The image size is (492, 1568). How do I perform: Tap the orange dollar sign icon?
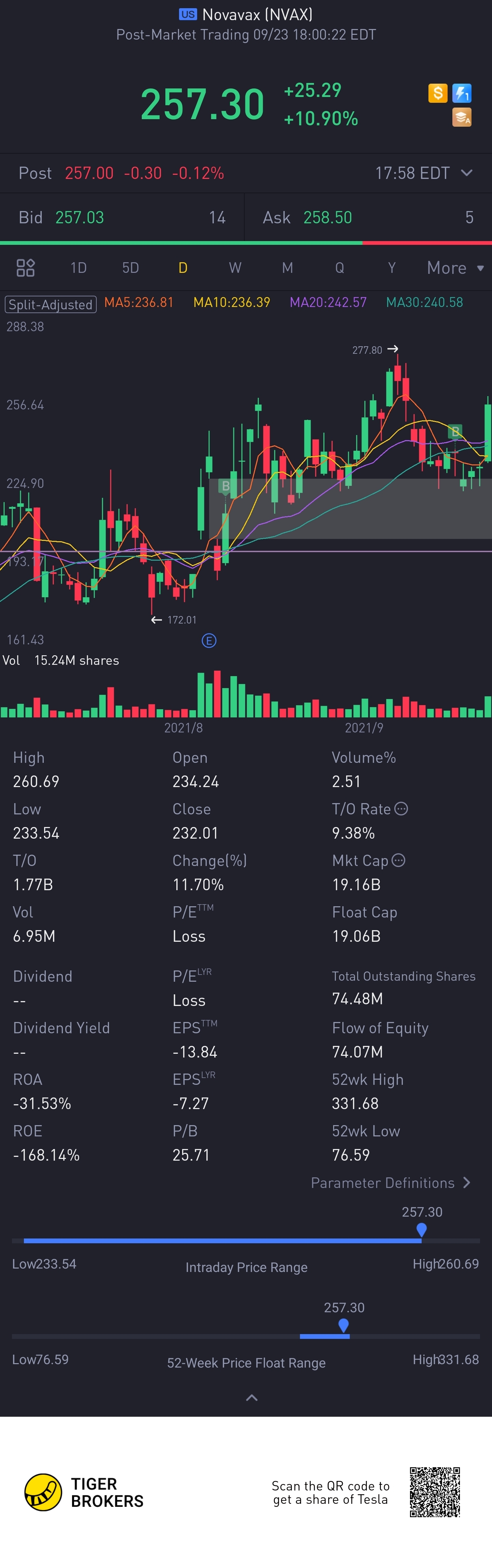coord(438,93)
